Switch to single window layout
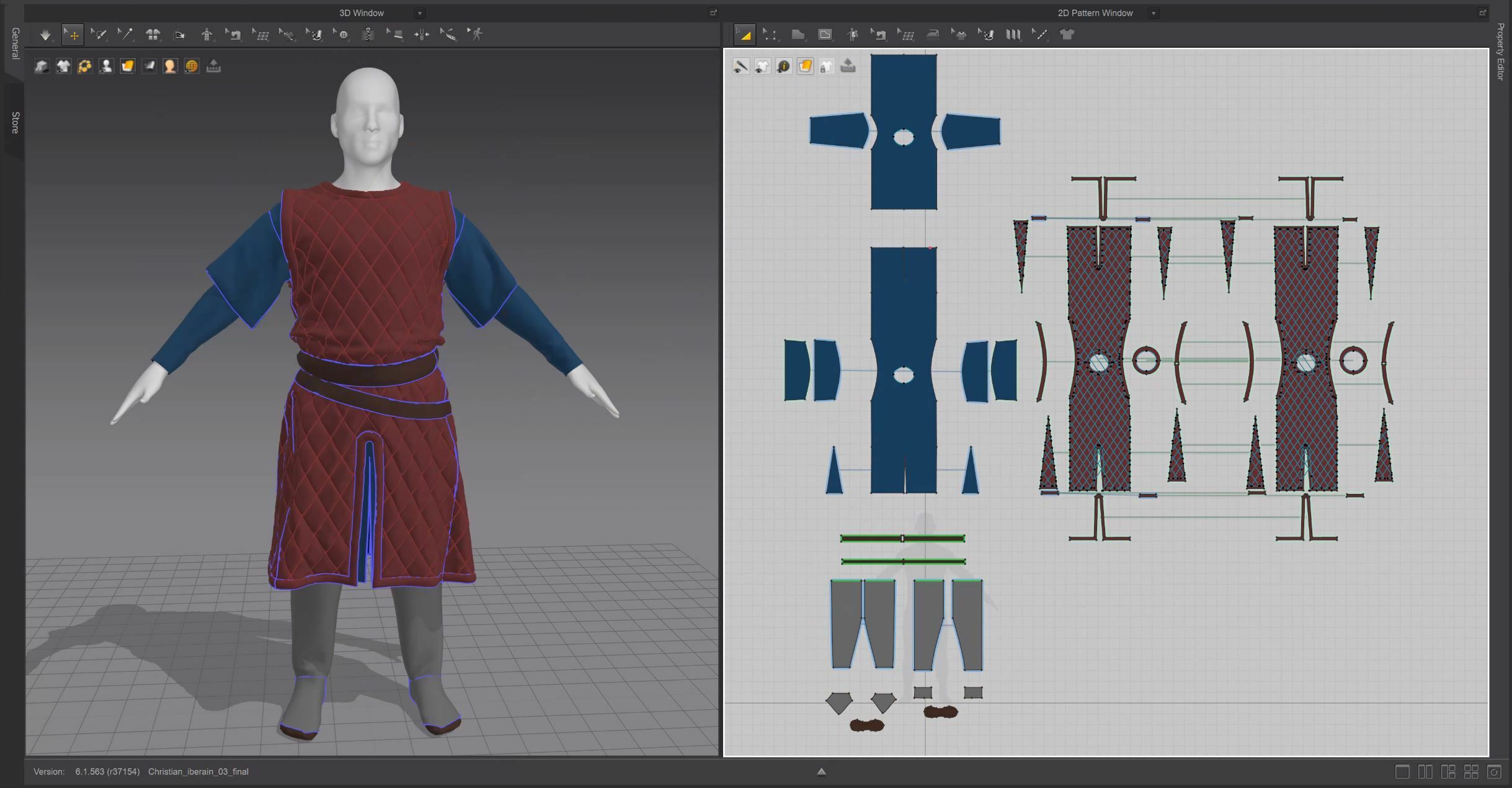 point(1402,772)
